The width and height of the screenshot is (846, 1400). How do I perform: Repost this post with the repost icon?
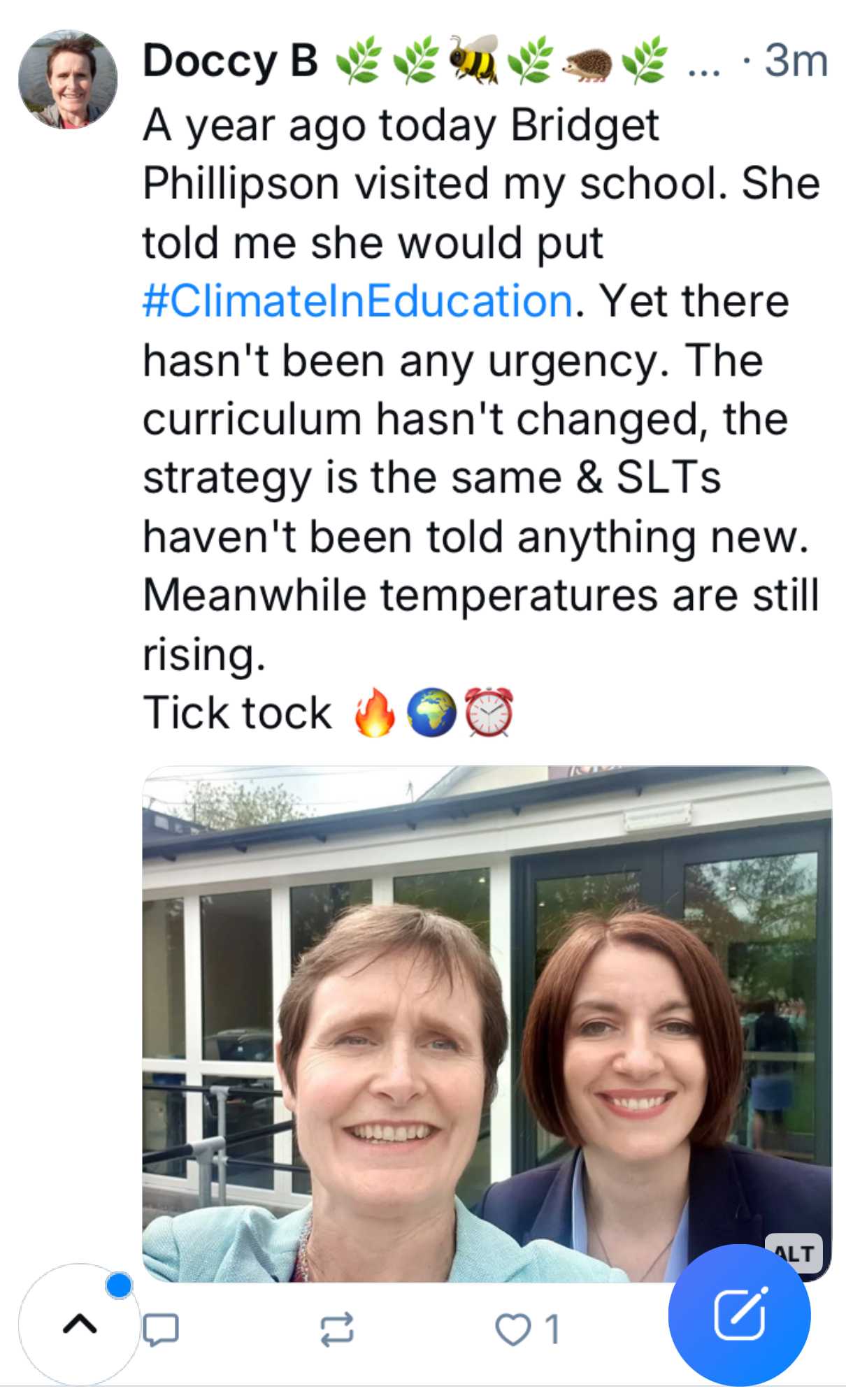click(x=337, y=1329)
